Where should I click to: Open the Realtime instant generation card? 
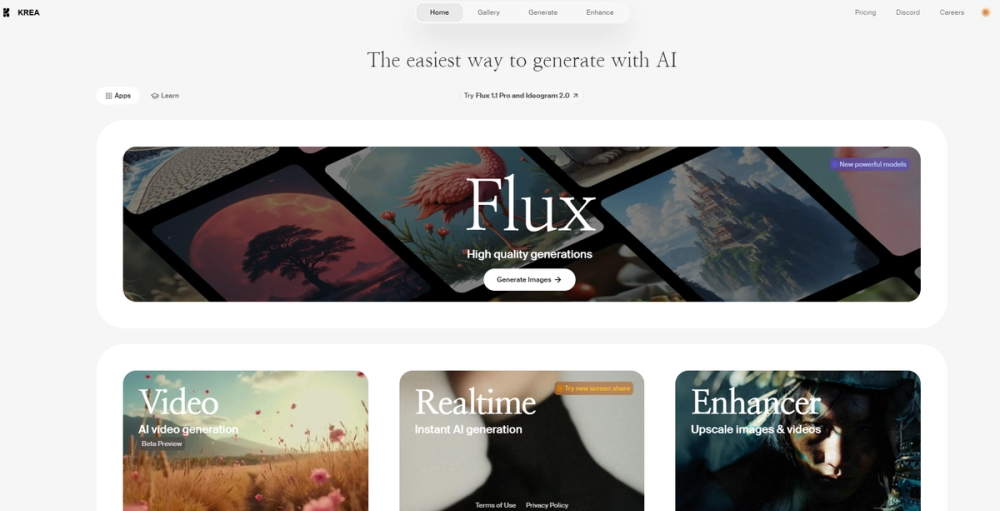(x=522, y=441)
